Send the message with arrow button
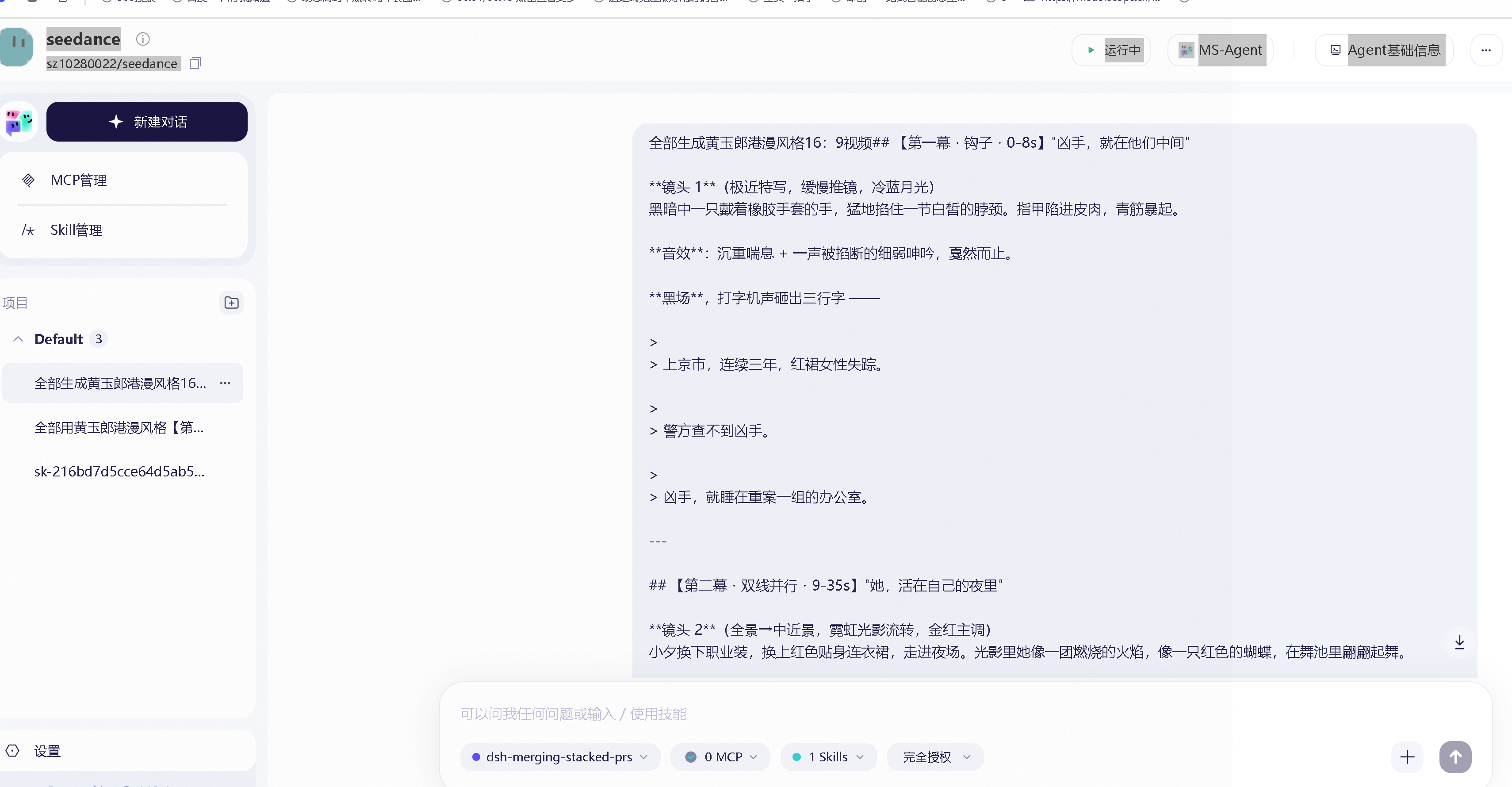 click(1455, 757)
